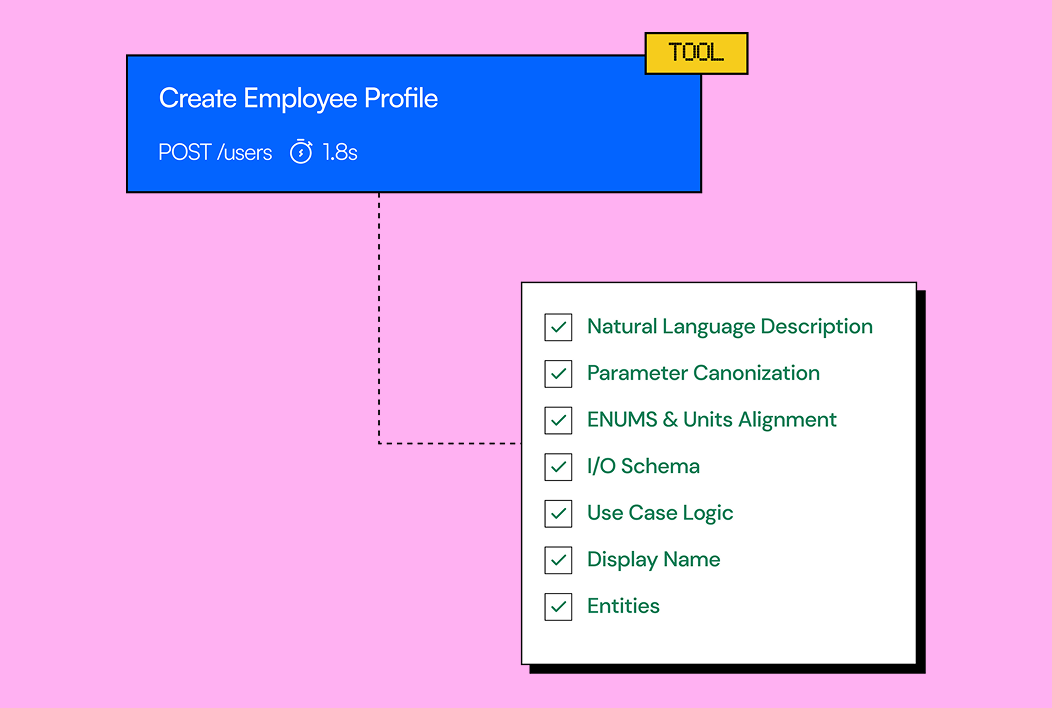Image resolution: width=1052 pixels, height=708 pixels.
Task: Click the Natural Language Description label
Action: [730, 327]
